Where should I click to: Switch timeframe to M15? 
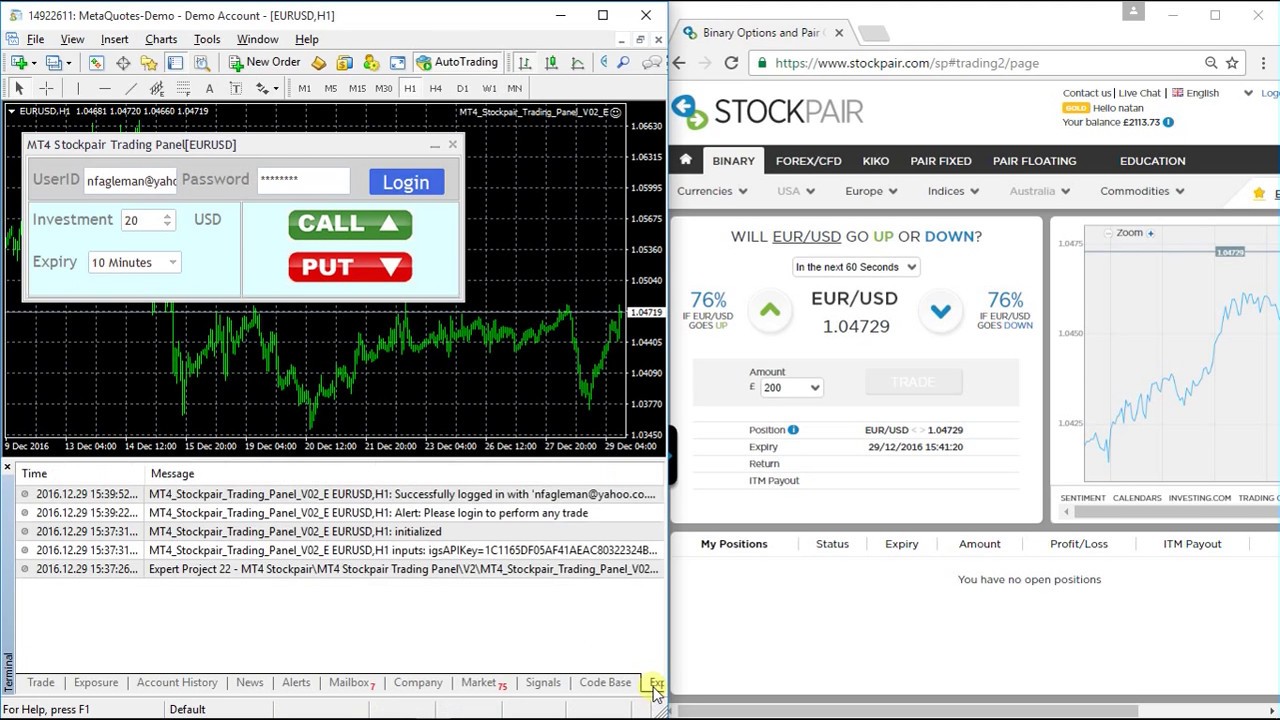click(357, 88)
